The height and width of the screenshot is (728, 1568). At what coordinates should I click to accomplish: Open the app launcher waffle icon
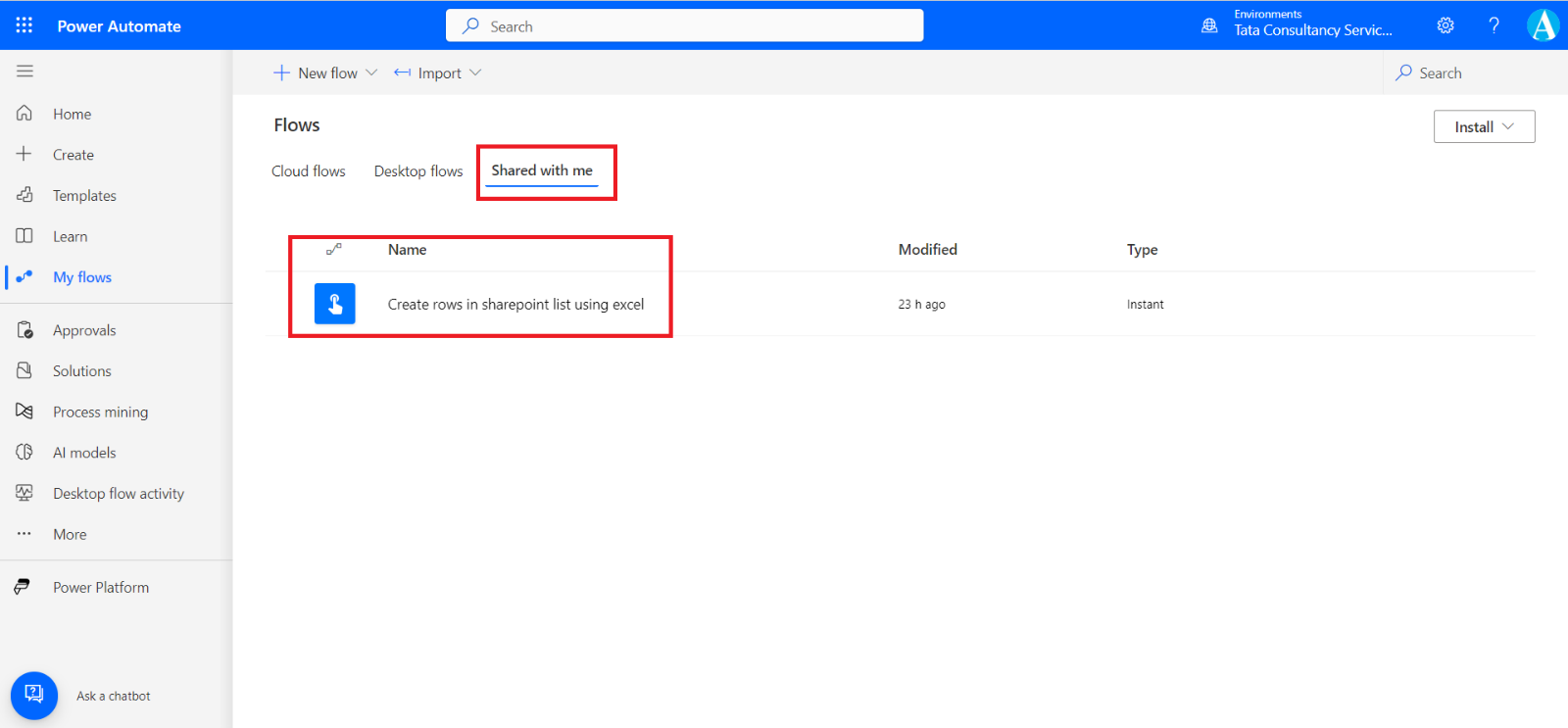click(24, 25)
